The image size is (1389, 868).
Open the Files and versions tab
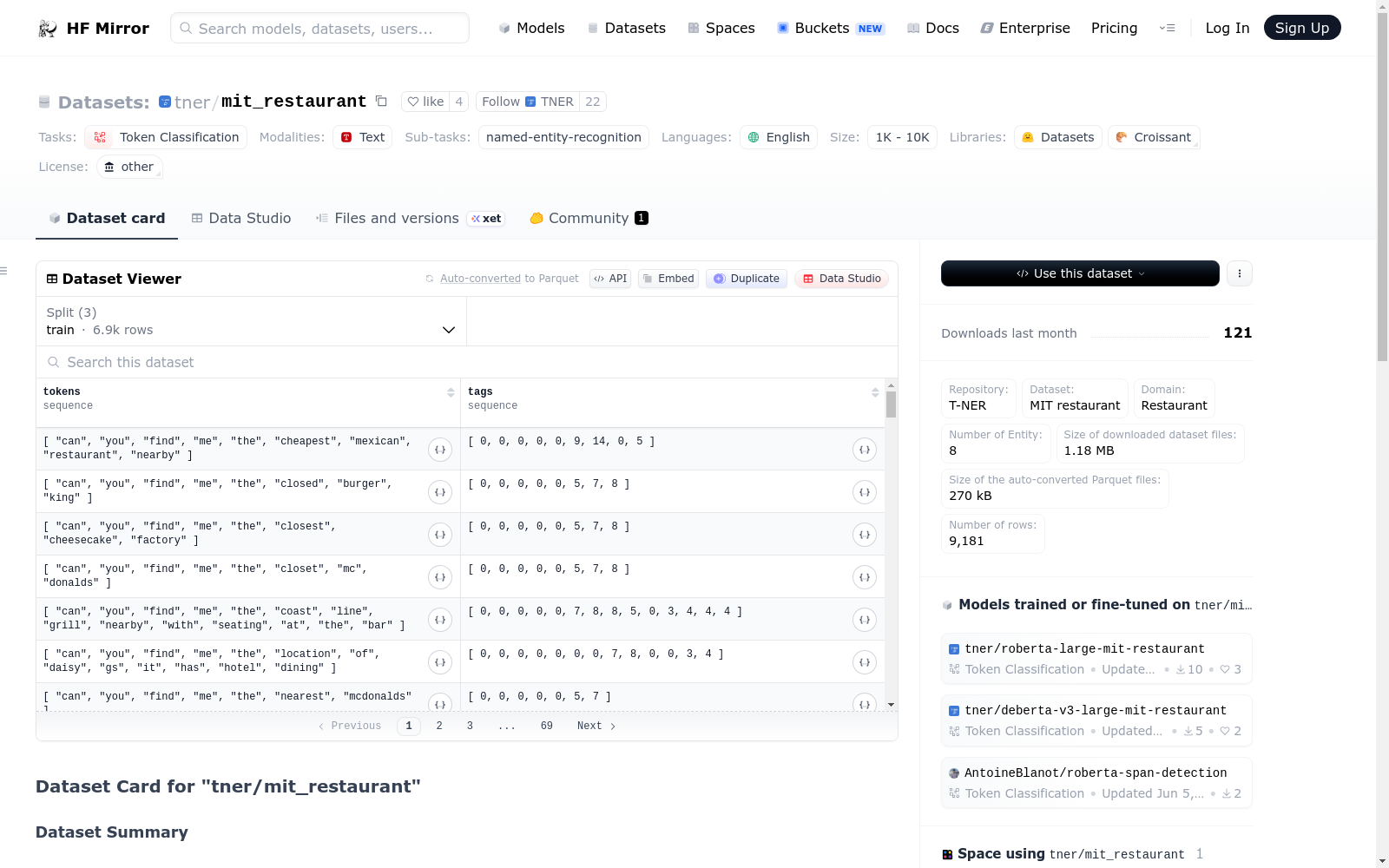[411, 218]
